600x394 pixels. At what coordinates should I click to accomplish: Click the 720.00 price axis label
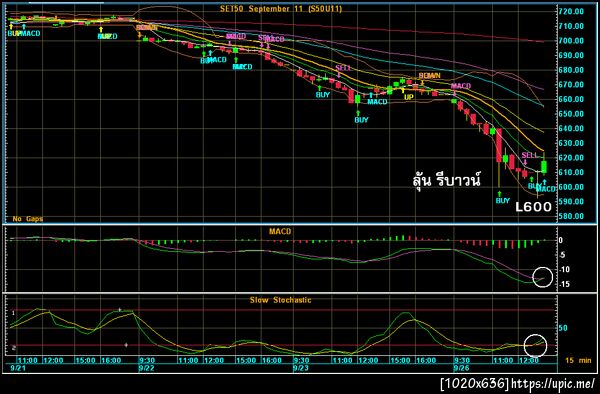[x=571, y=11]
